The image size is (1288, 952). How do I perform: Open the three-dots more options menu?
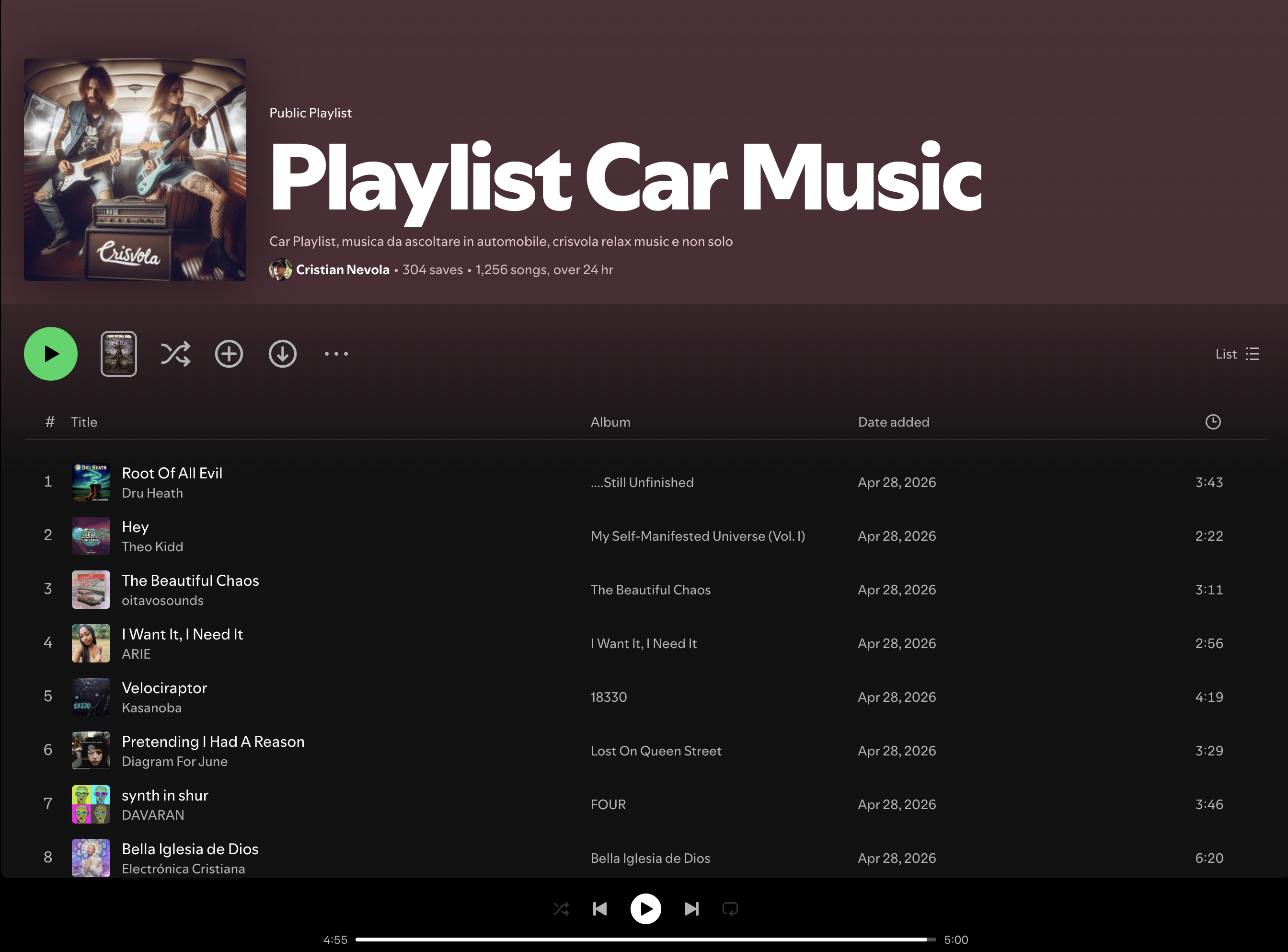pyautogui.click(x=336, y=354)
